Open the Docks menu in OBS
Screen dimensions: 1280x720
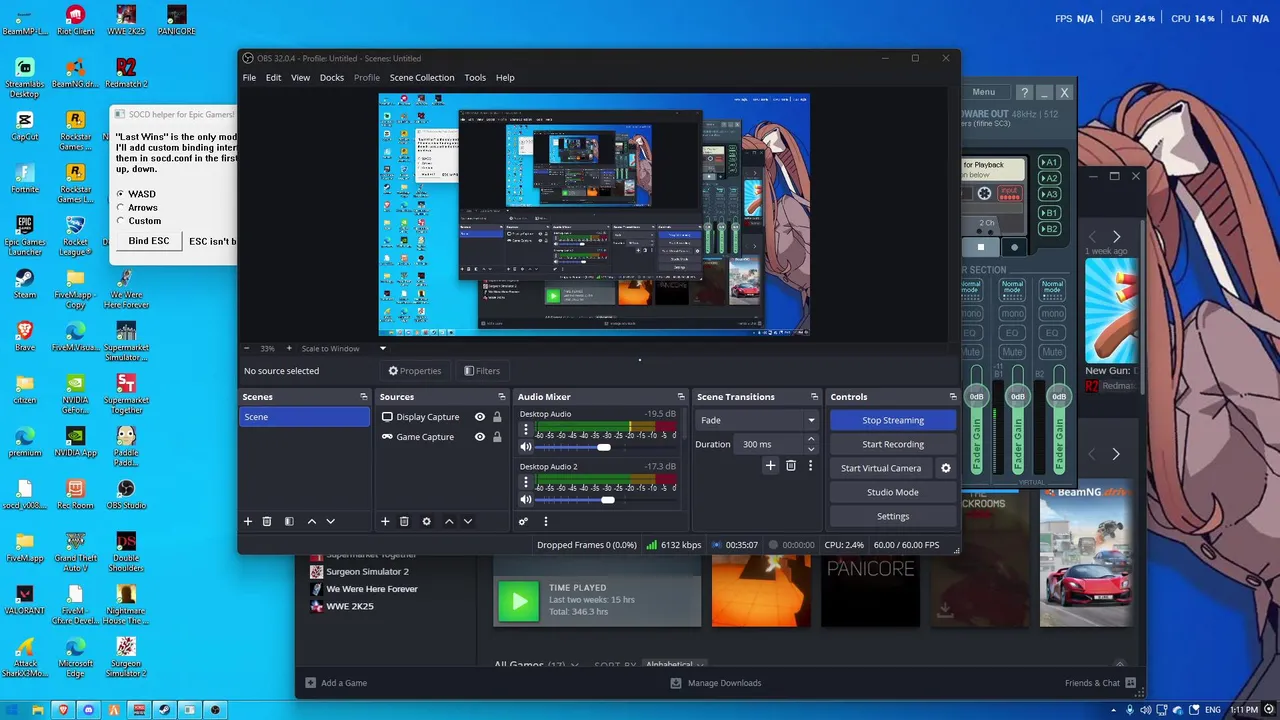[332, 77]
